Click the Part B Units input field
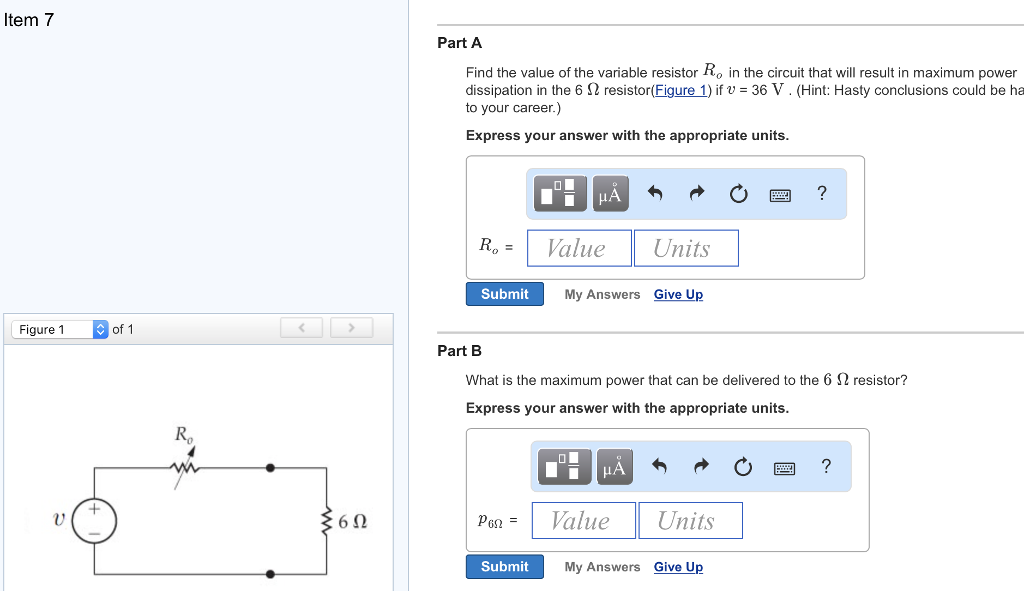This screenshot has width=1024, height=591. (x=690, y=520)
